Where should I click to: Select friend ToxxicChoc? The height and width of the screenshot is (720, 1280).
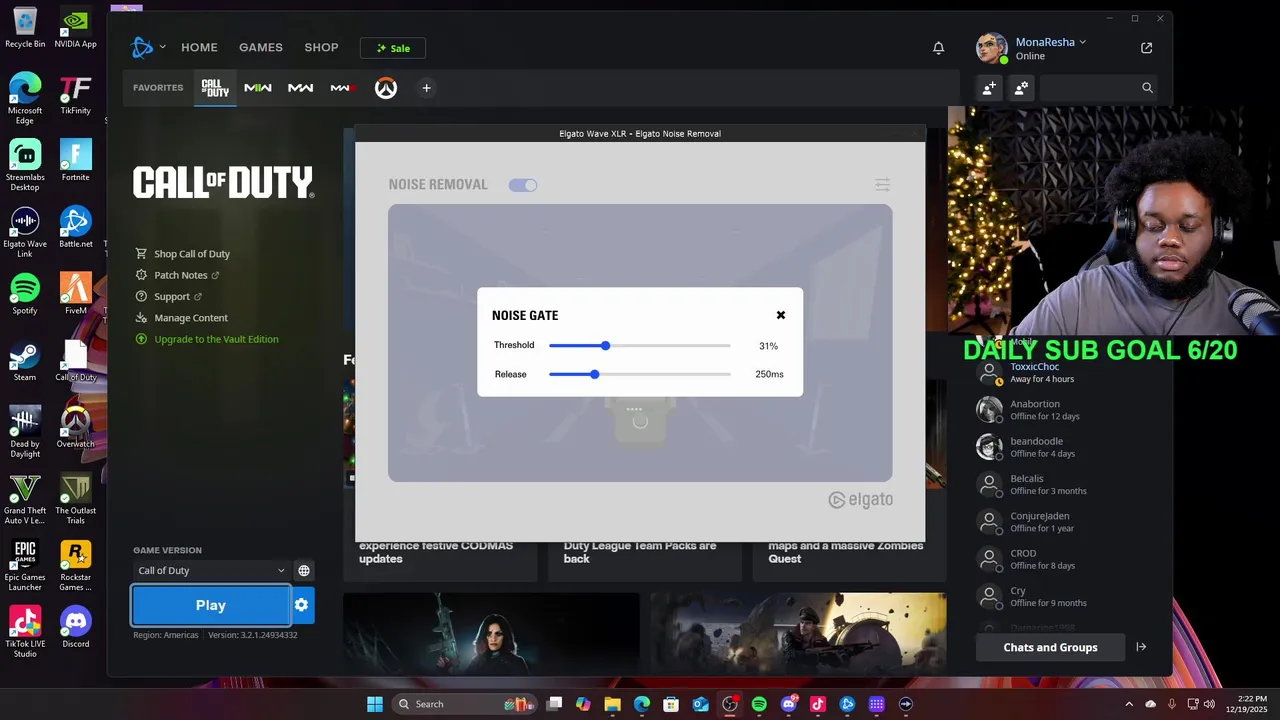1060,372
